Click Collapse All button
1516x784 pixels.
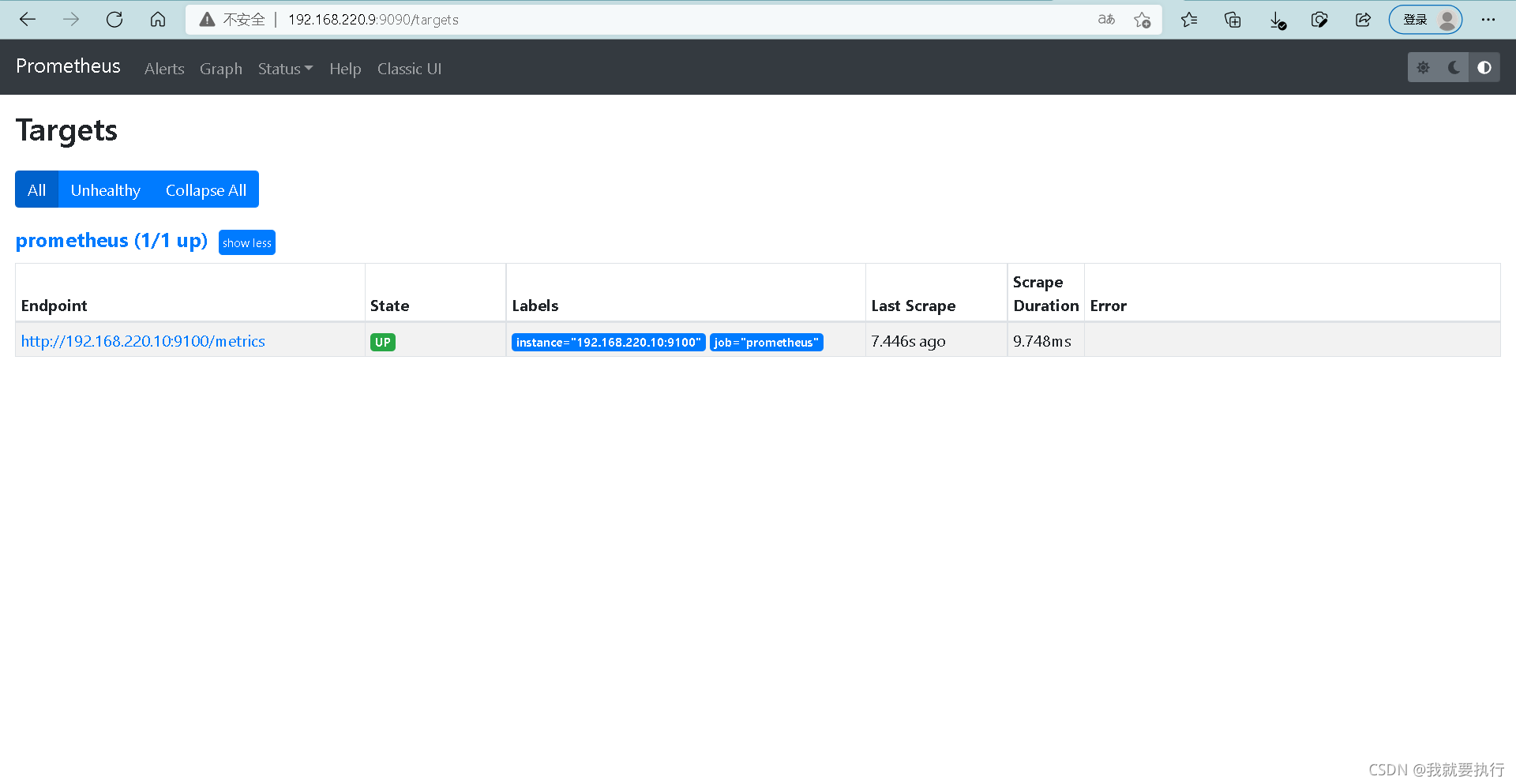[x=206, y=189]
